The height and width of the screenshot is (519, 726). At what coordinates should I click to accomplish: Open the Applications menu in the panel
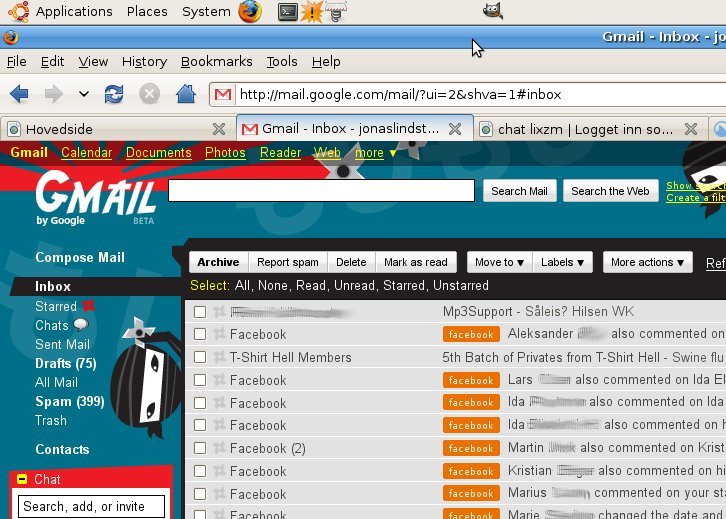(x=74, y=12)
